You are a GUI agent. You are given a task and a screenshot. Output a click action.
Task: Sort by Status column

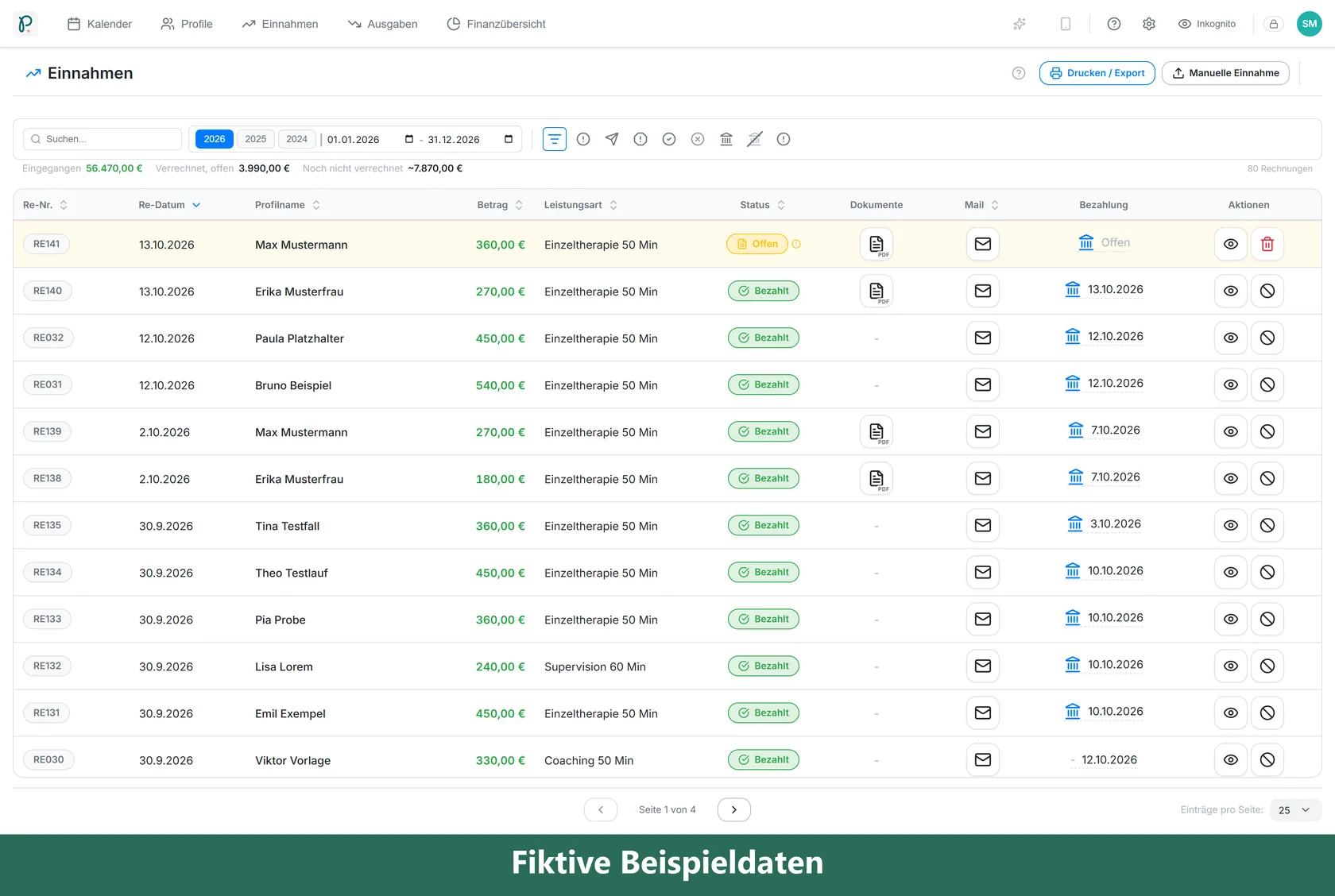[762, 205]
